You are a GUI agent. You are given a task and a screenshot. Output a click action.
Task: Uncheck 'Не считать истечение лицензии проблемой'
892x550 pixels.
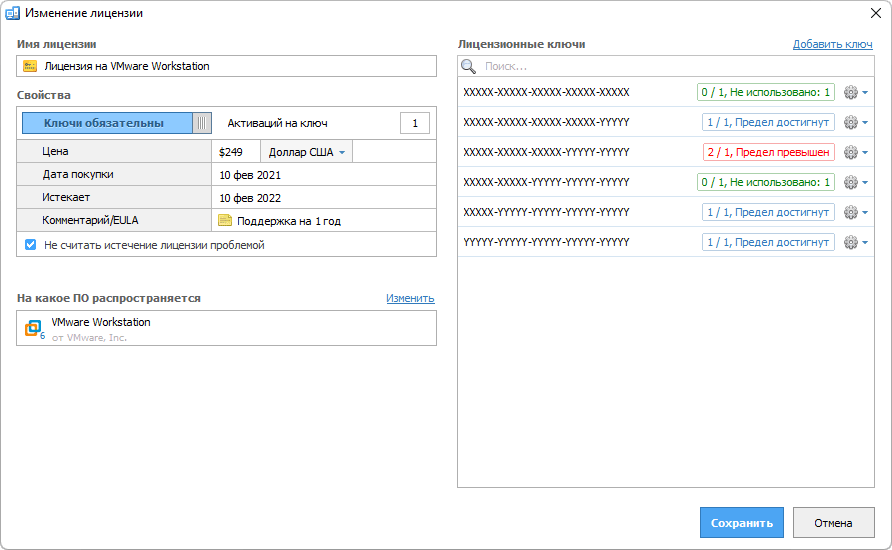(31, 245)
